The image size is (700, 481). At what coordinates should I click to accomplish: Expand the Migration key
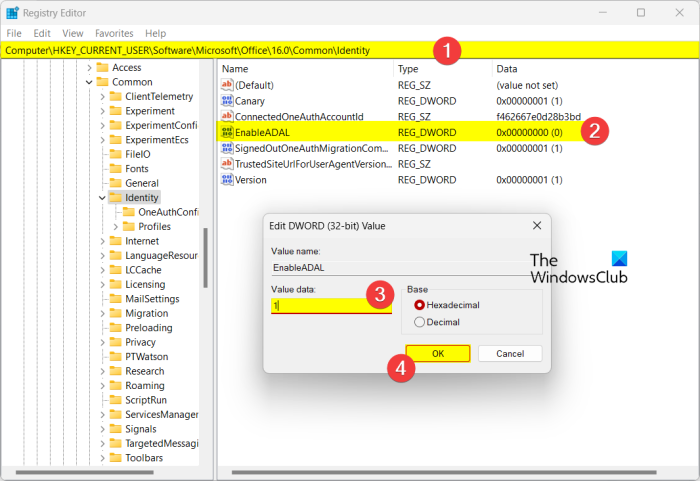[102, 314]
